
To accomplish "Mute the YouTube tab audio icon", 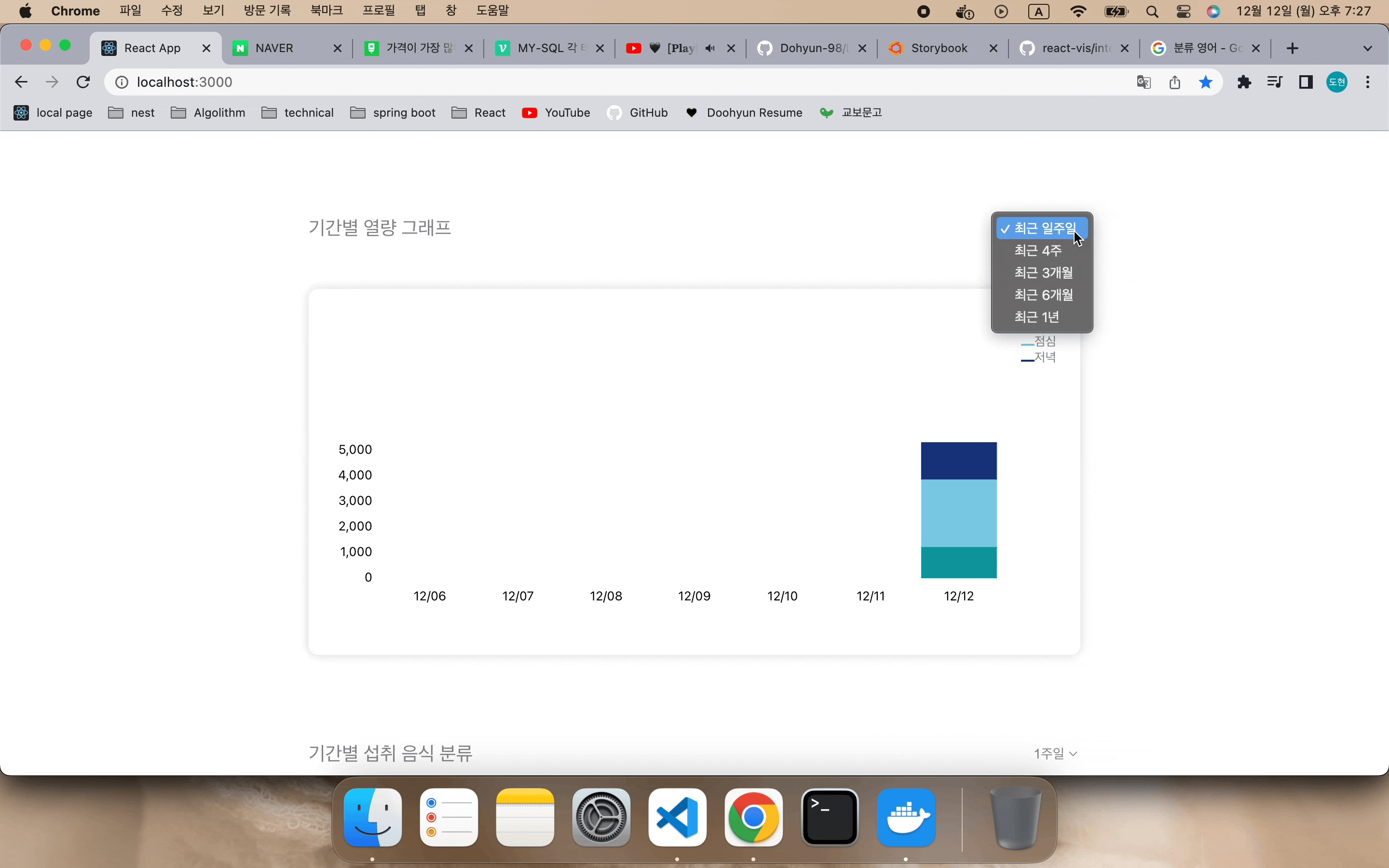I will (x=710, y=48).
